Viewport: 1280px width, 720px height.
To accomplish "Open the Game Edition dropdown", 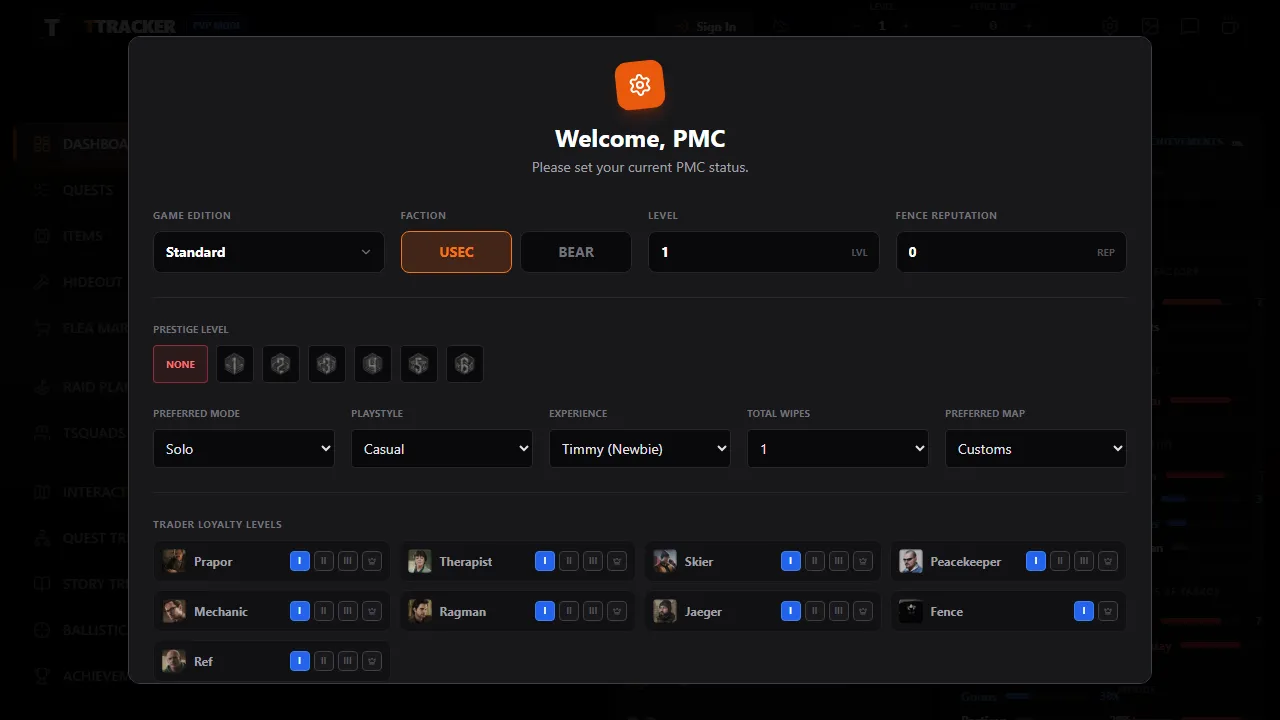I will coord(268,252).
